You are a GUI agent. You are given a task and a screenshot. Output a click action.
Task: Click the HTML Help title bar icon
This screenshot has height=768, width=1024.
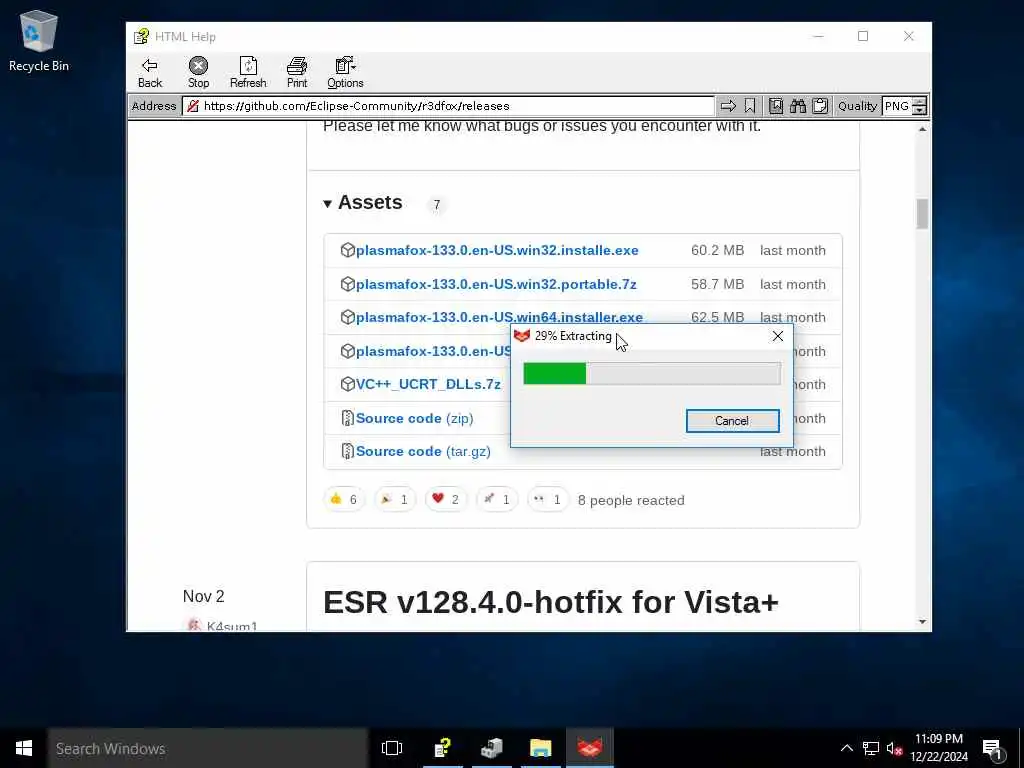tap(141, 37)
